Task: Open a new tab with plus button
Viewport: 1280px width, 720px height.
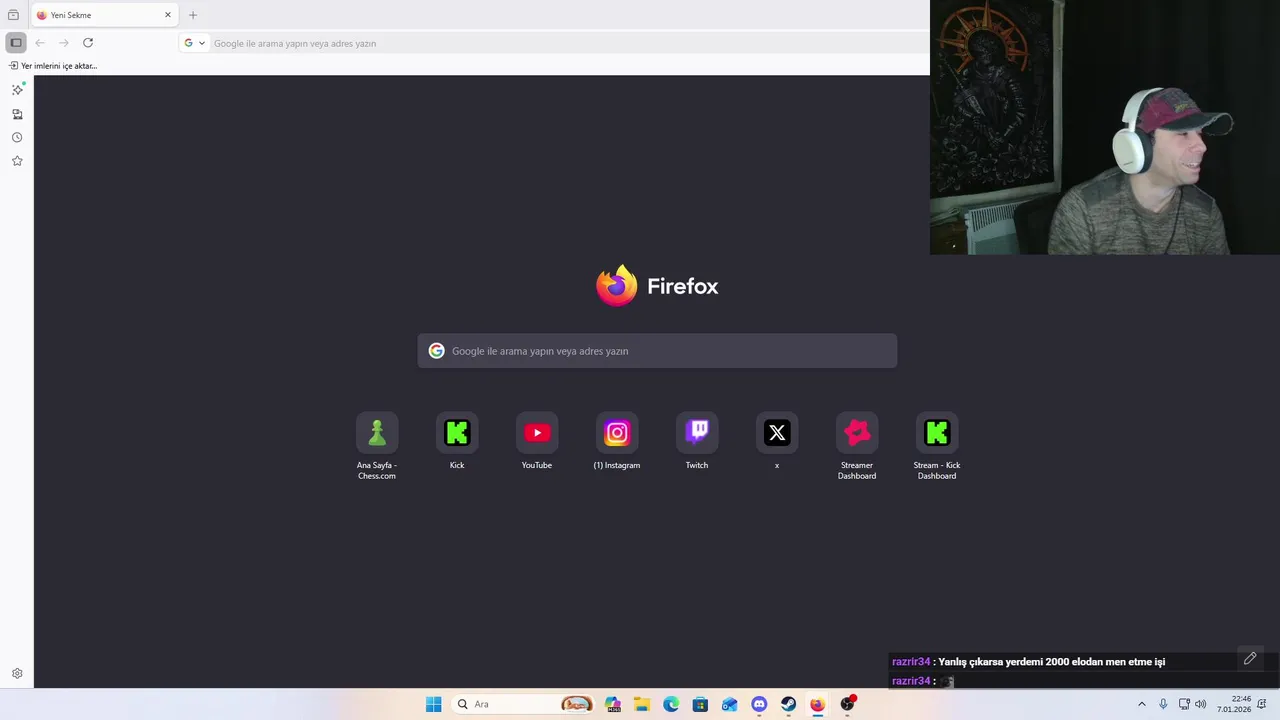Action: 193,15
